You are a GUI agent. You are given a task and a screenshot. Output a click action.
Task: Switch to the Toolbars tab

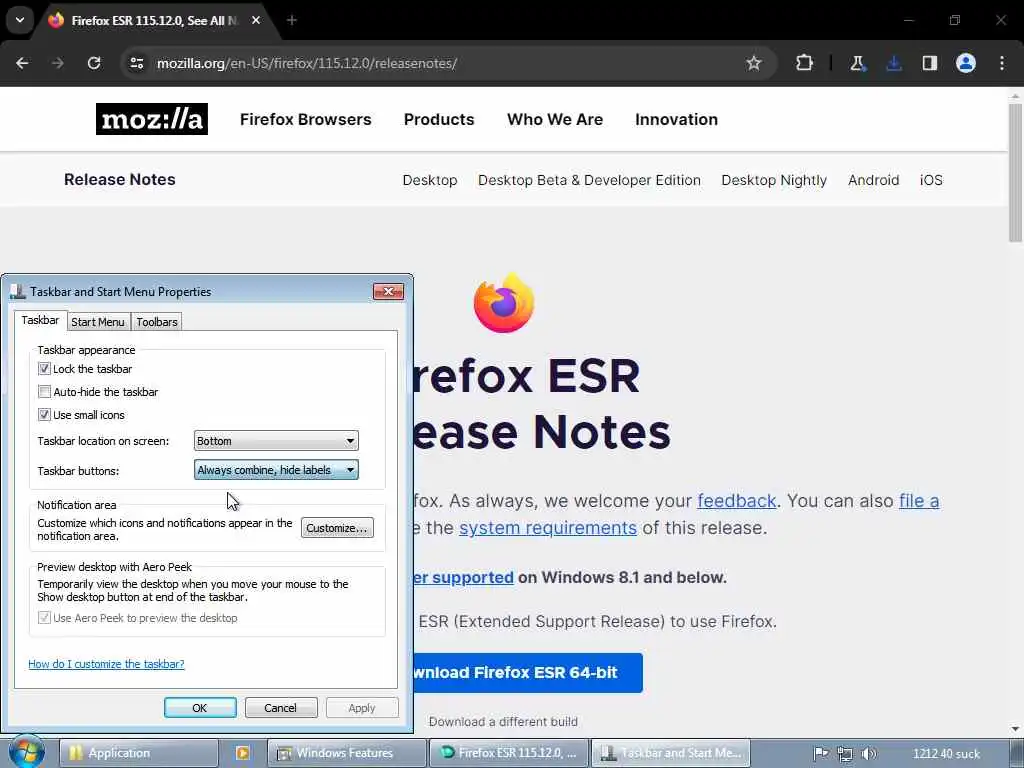(157, 322)
